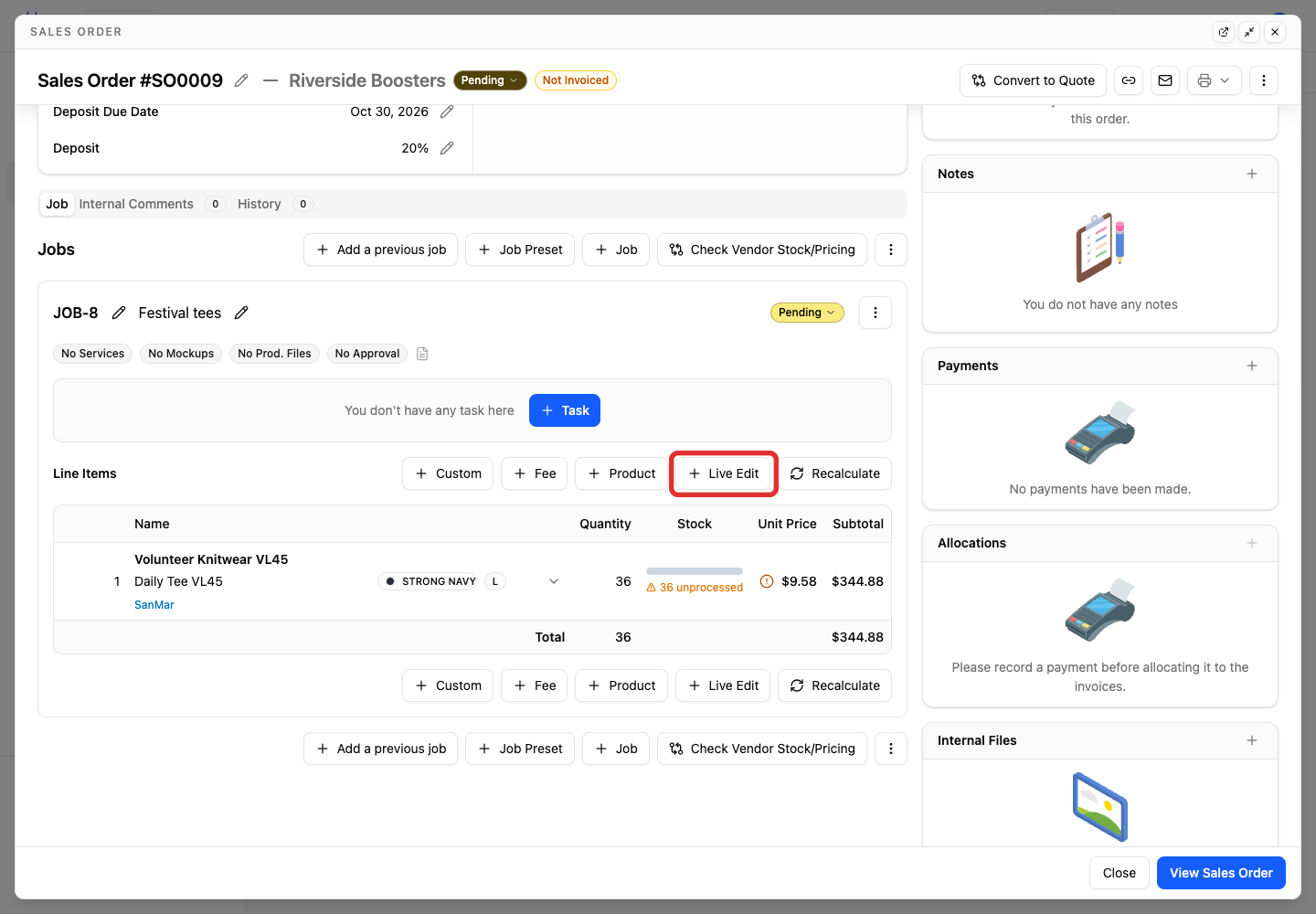The image size is (1316, 914).
Task: Click top Job Preset button
Action: (520, 250)
